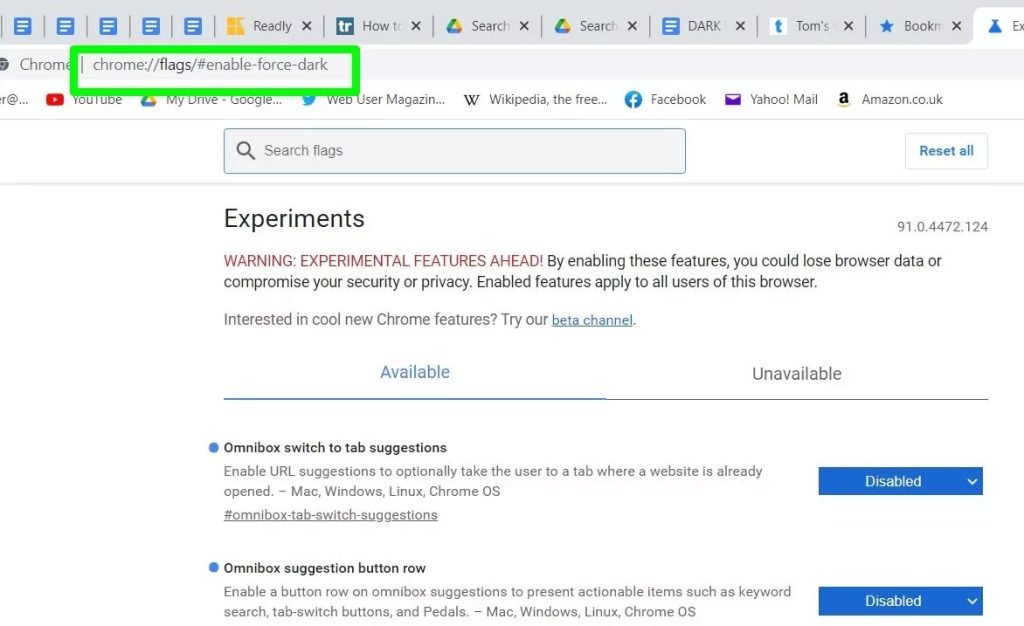Click the Yahoo Mail envelope icon

733,100
